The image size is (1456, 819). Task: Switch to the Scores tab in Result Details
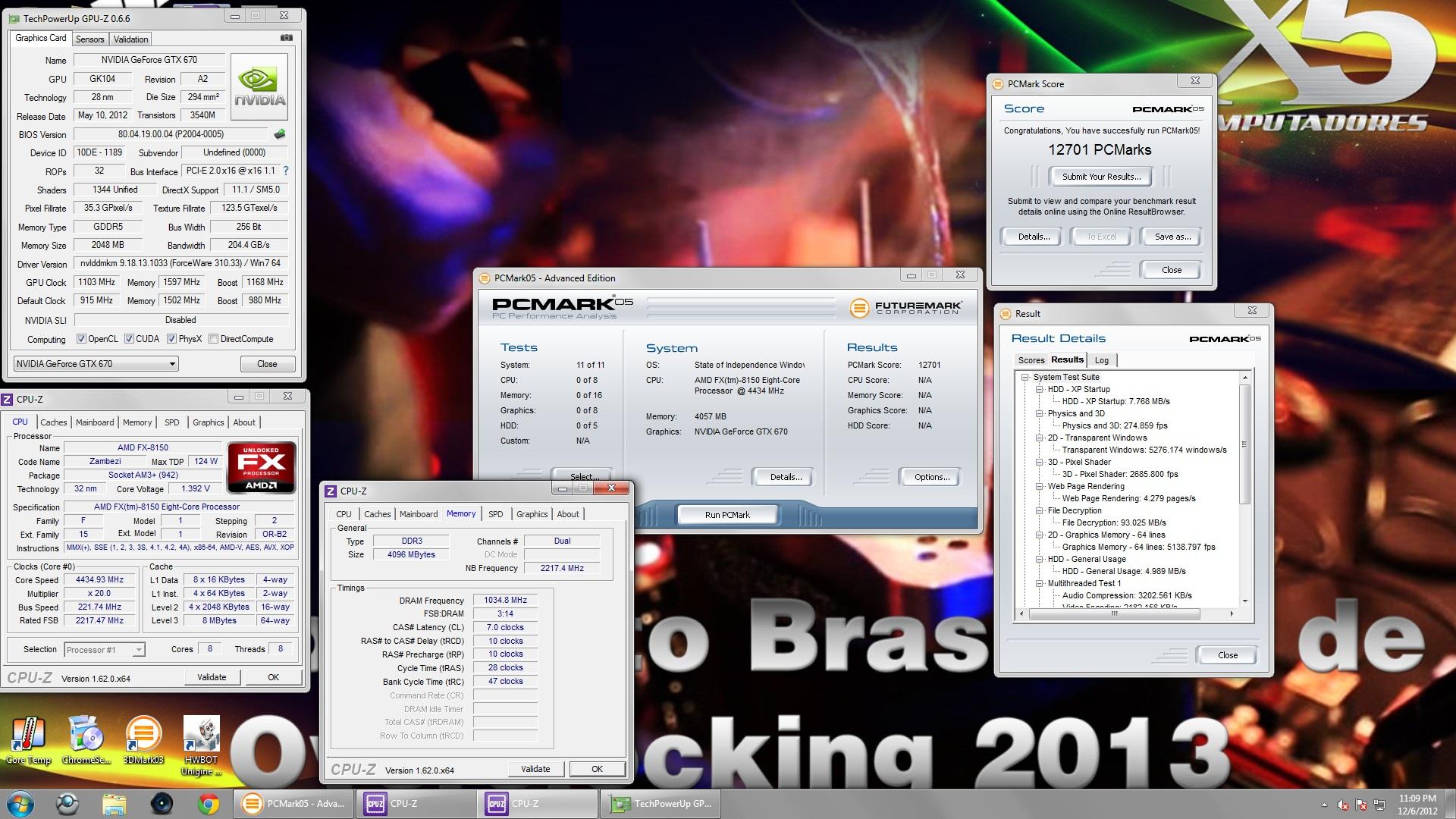click(x=1031, y=360)
